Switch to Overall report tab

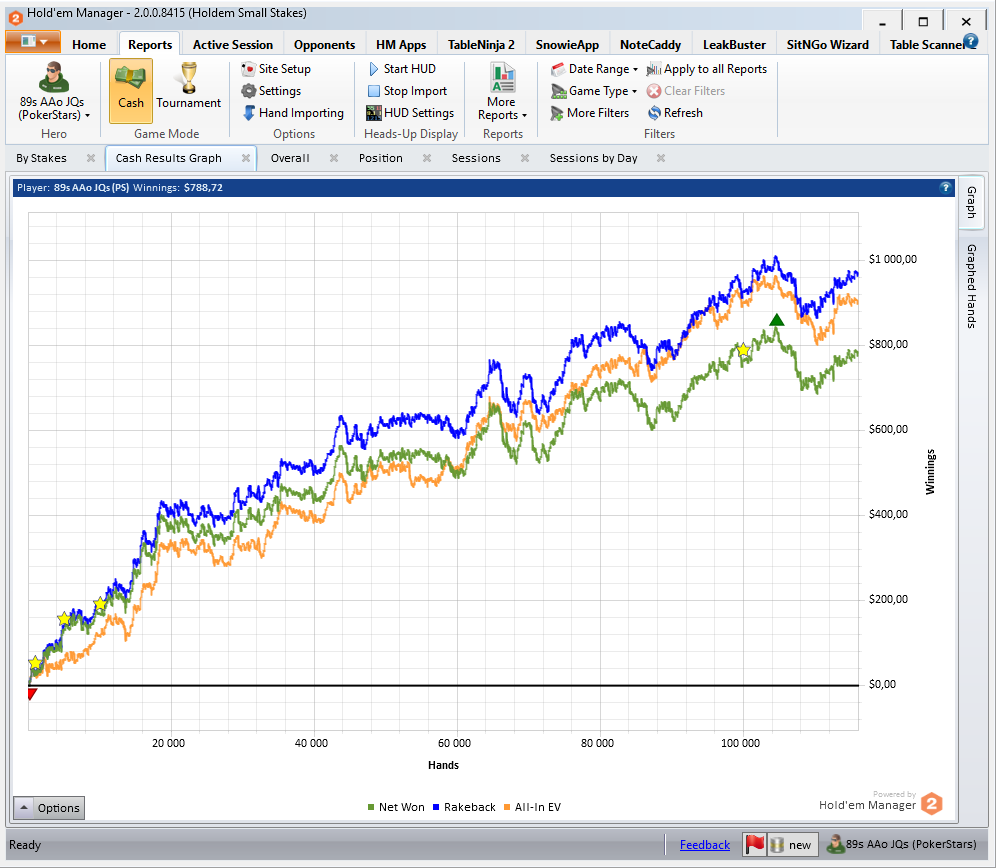tap(290, 158)
